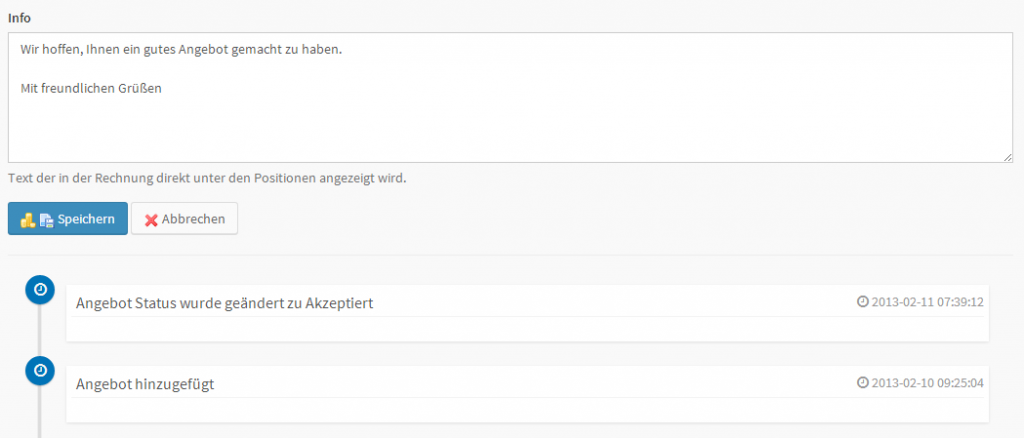Click the blue clock marker for Akzeptiert entry
Image resolution: width=1024 pixels, height=438 pixels.
click(x=39, y=289)
